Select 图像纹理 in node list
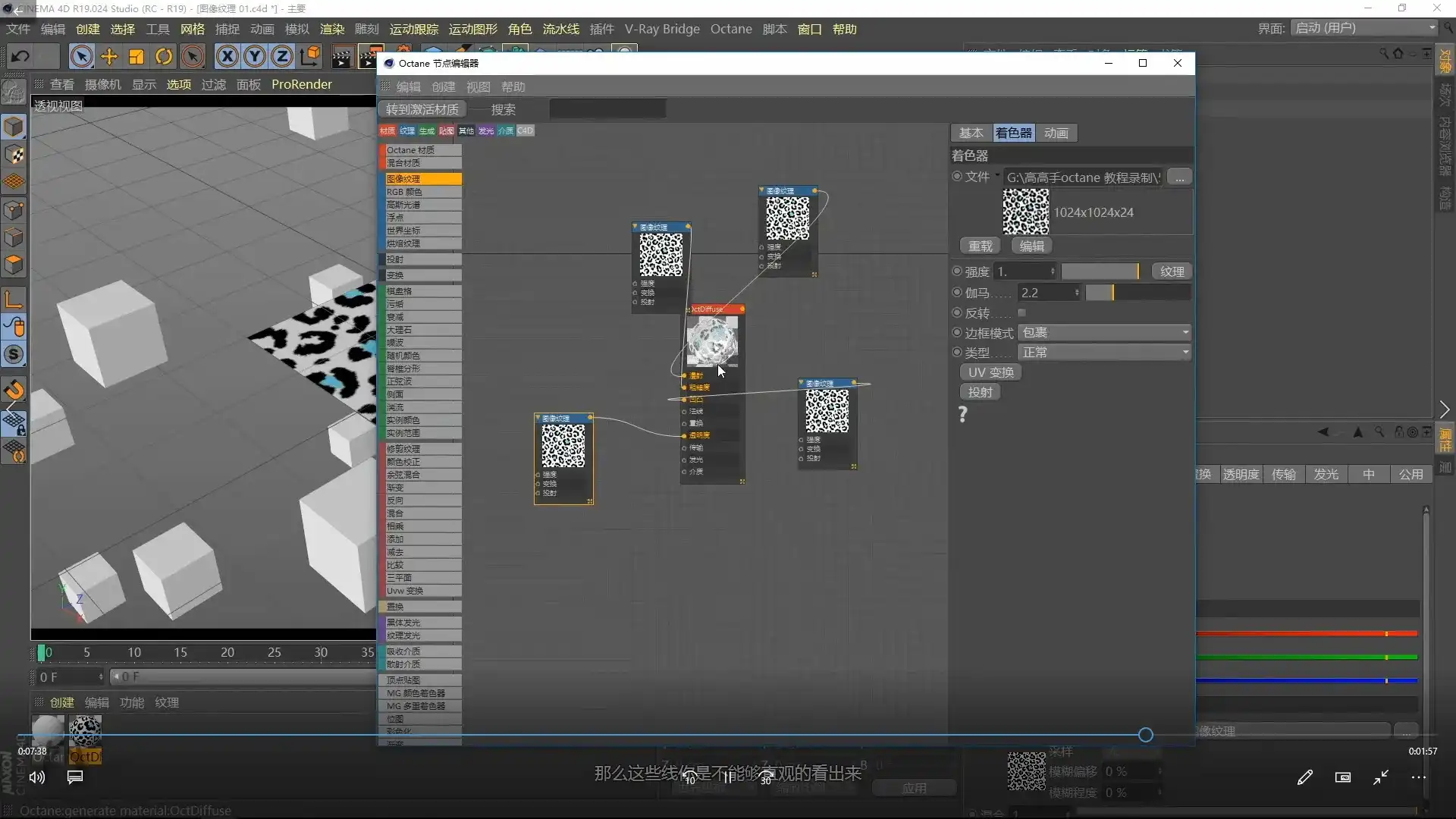The width and height of the screenshot is (1456, 819). (x=421, y=179)
